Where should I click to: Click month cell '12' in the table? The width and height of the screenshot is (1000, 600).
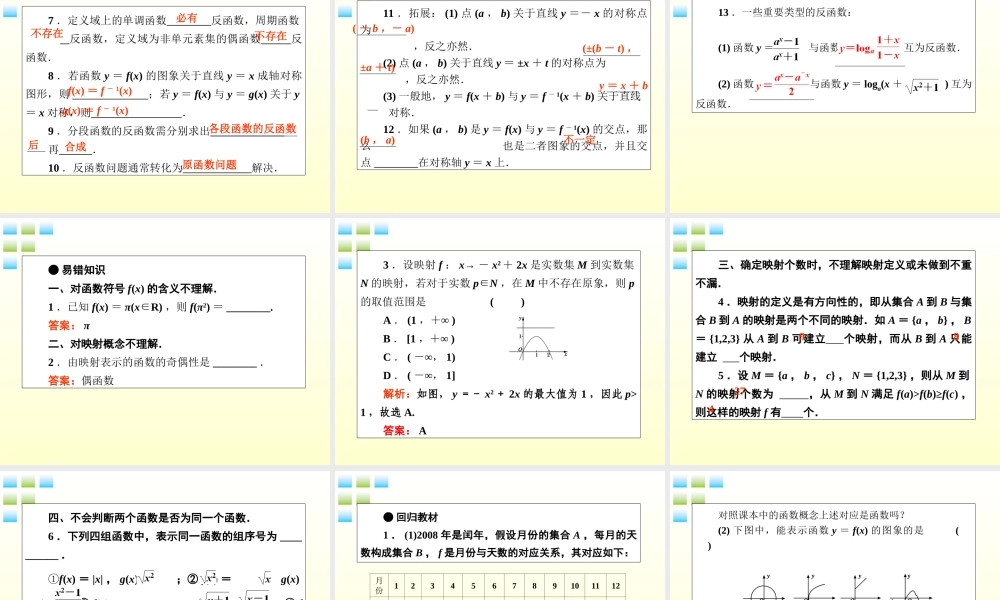point(615,585)
